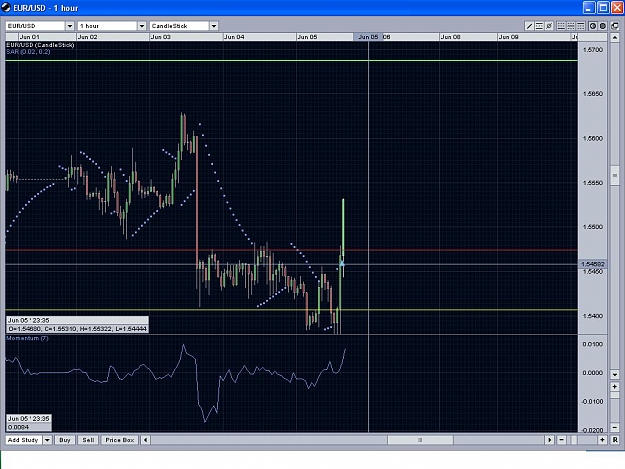625x469 pixels.
Task: Click the Price Box button
Action: pyautogui.click(x=120, y=440)
